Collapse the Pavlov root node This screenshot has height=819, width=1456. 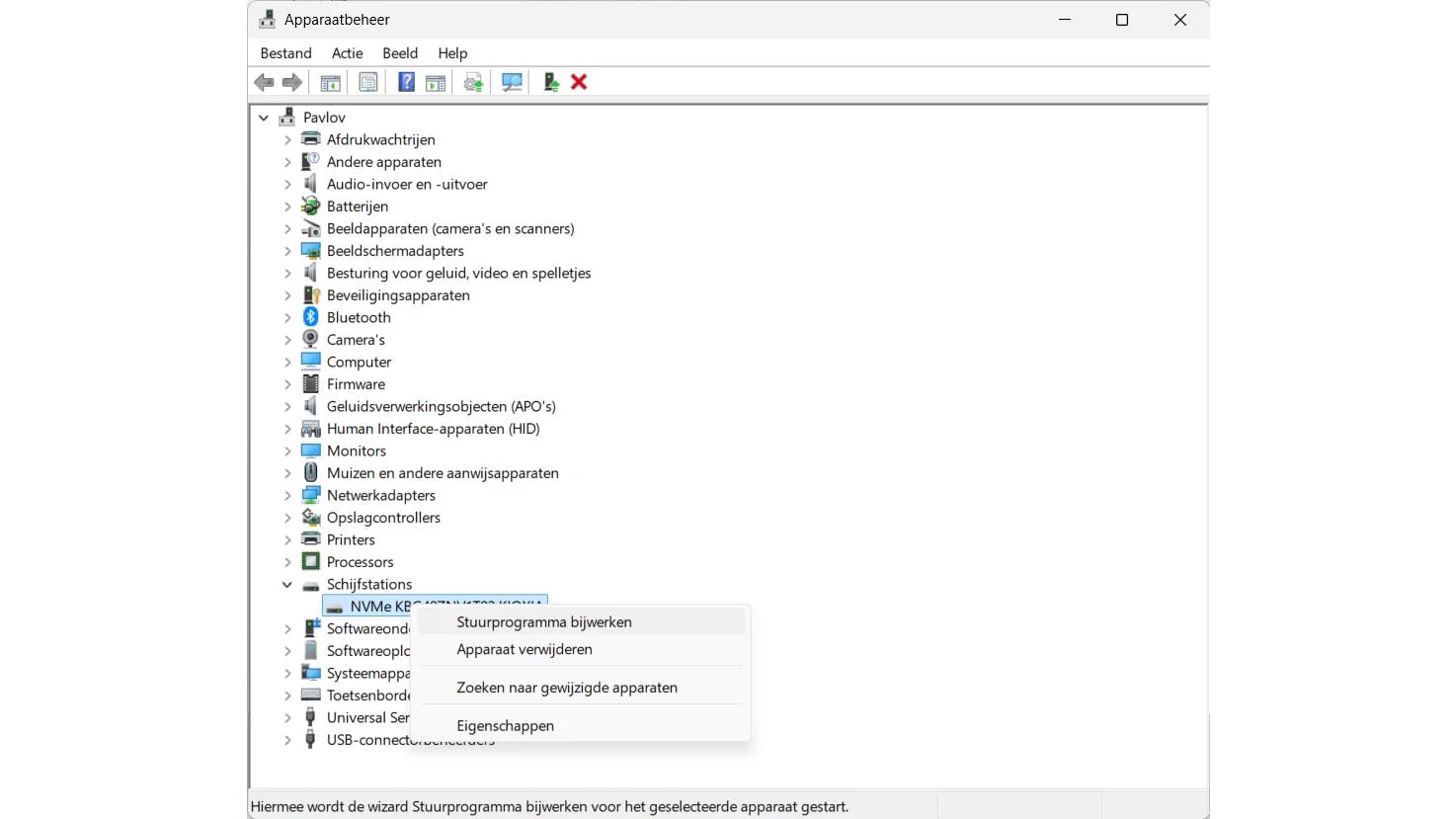click(x=264, y=118)
